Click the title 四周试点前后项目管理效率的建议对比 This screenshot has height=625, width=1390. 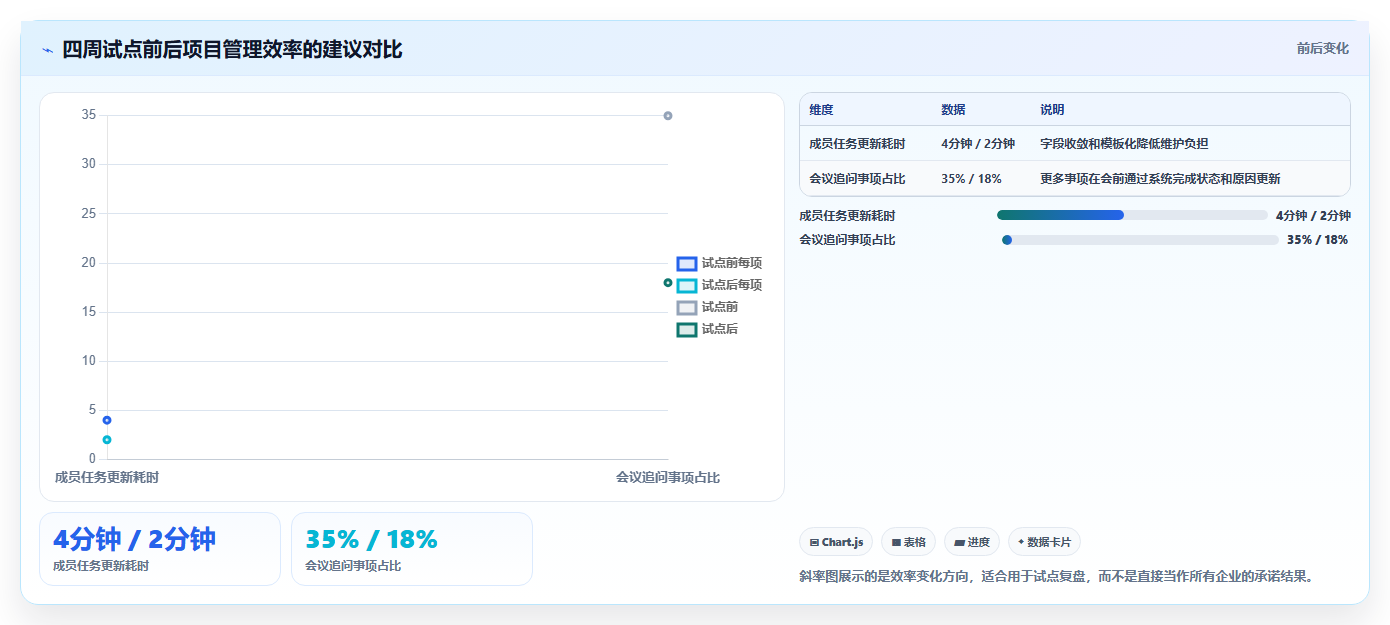click(x=232, y=49)
